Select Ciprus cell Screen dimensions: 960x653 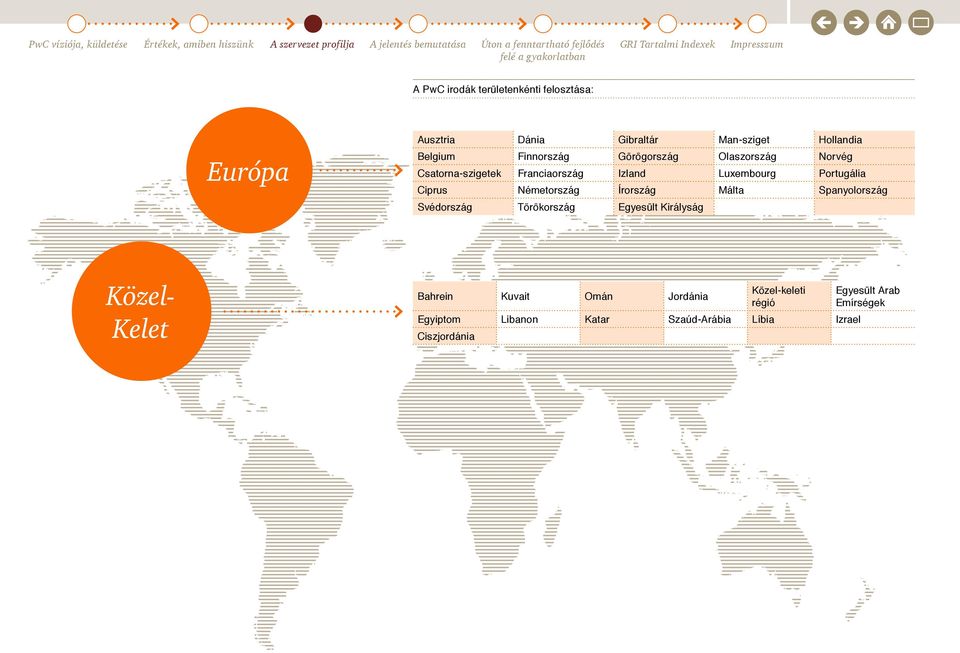tap(463, 190)
